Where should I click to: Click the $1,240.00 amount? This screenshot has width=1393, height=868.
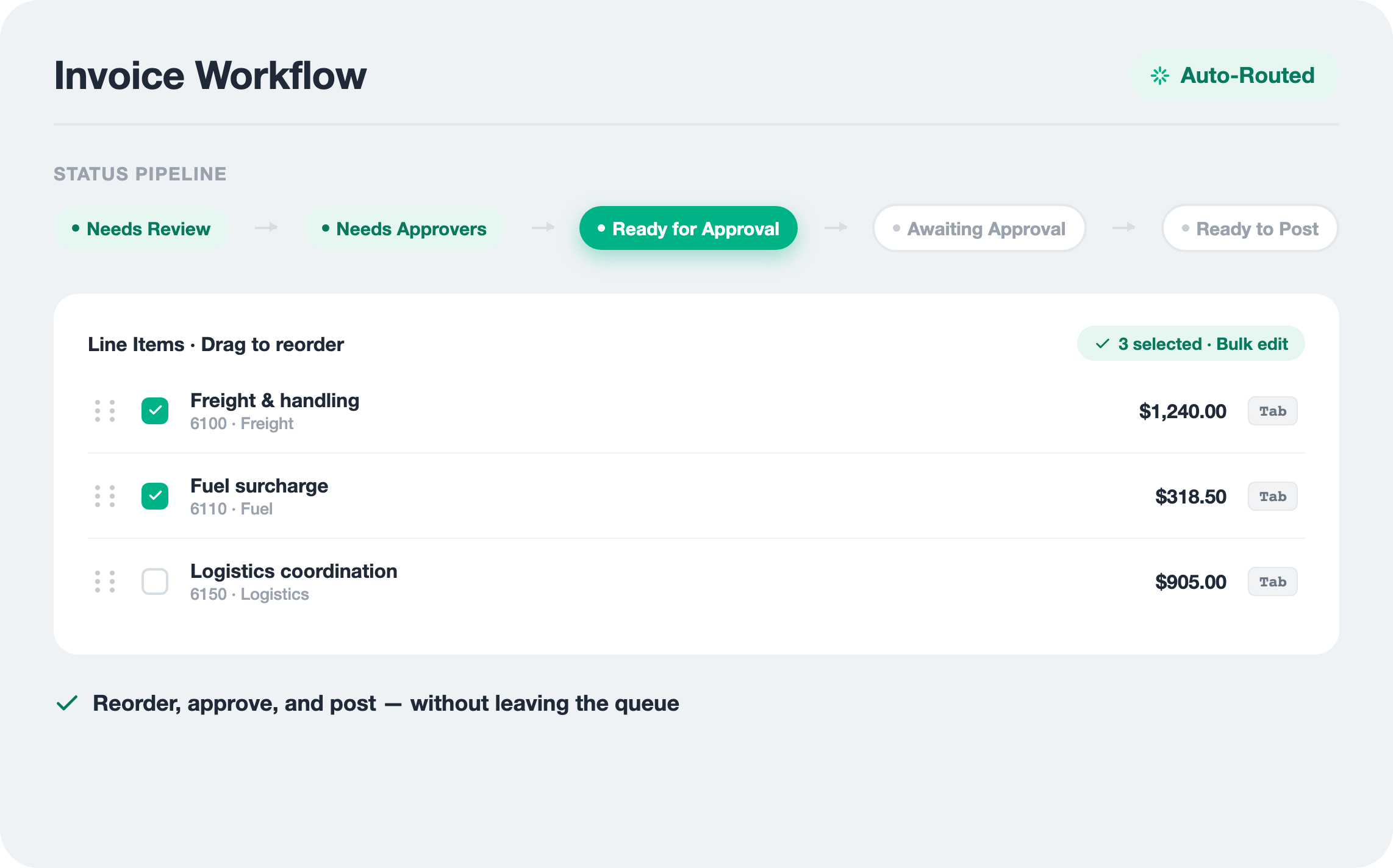tap(1183, 411)
